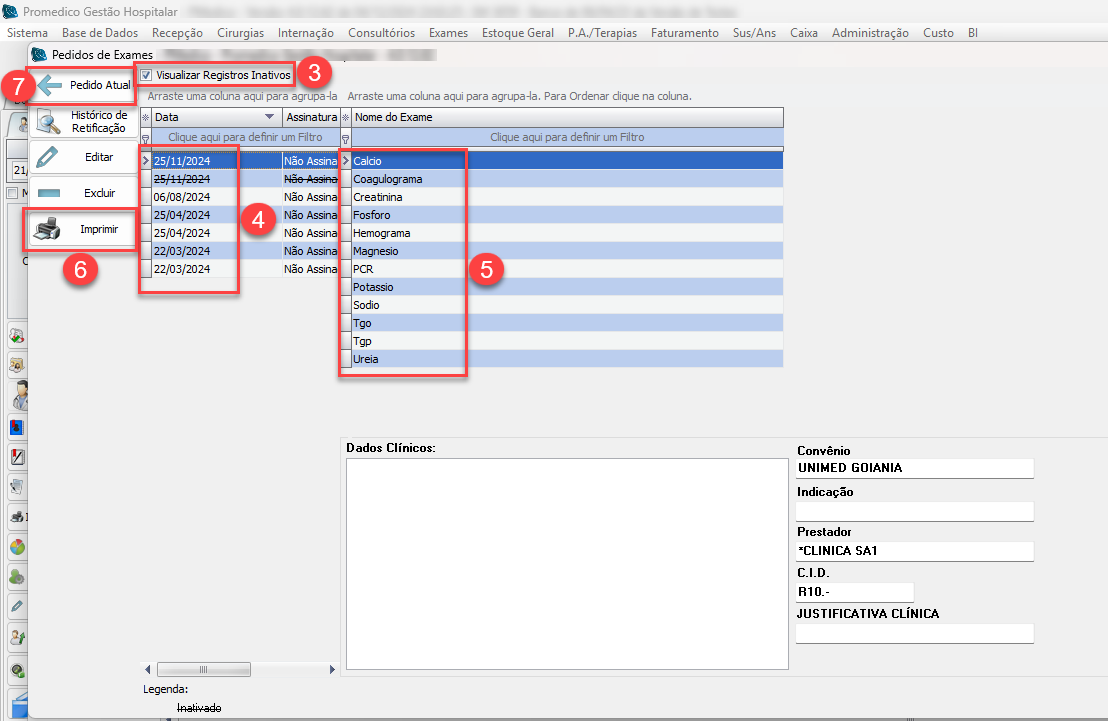Click the asterisk selector left of Nome do Exame

[x=346, y=118]
